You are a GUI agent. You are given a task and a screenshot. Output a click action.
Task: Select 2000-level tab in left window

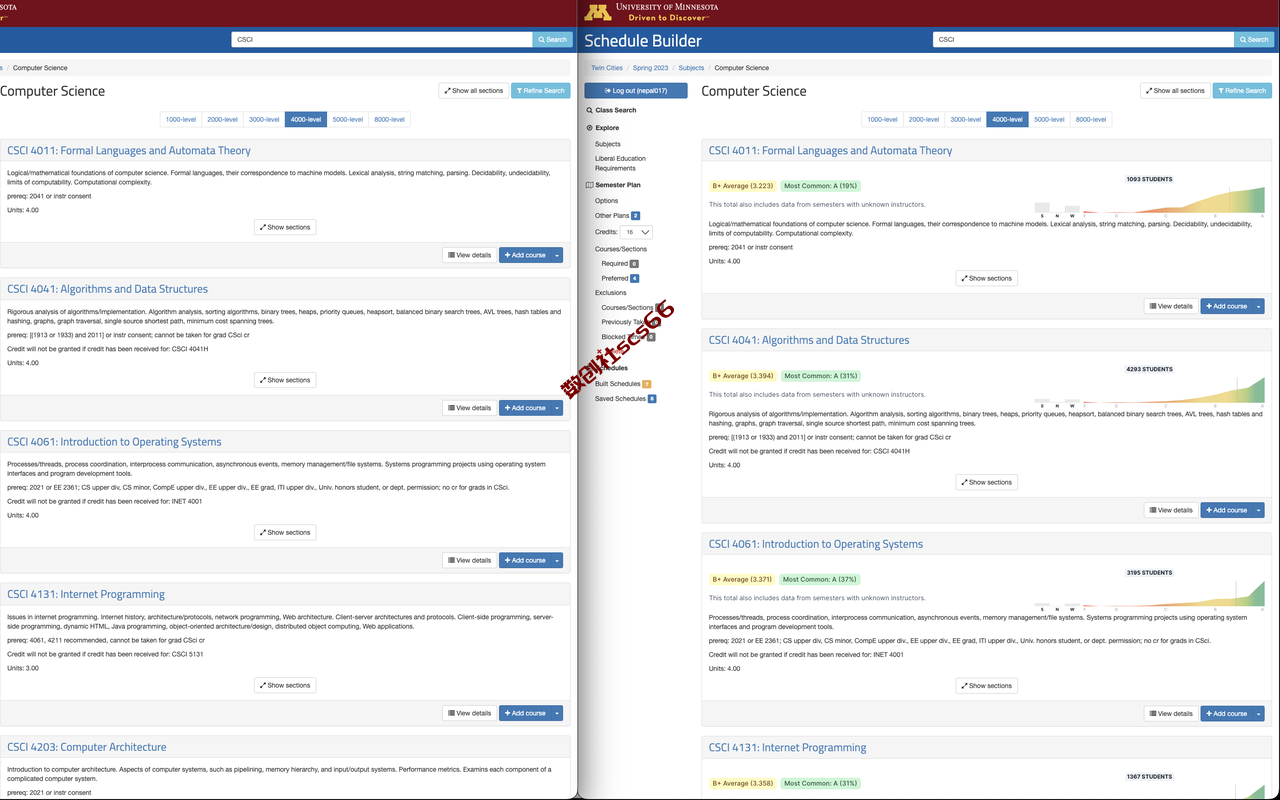coord(223,119)
